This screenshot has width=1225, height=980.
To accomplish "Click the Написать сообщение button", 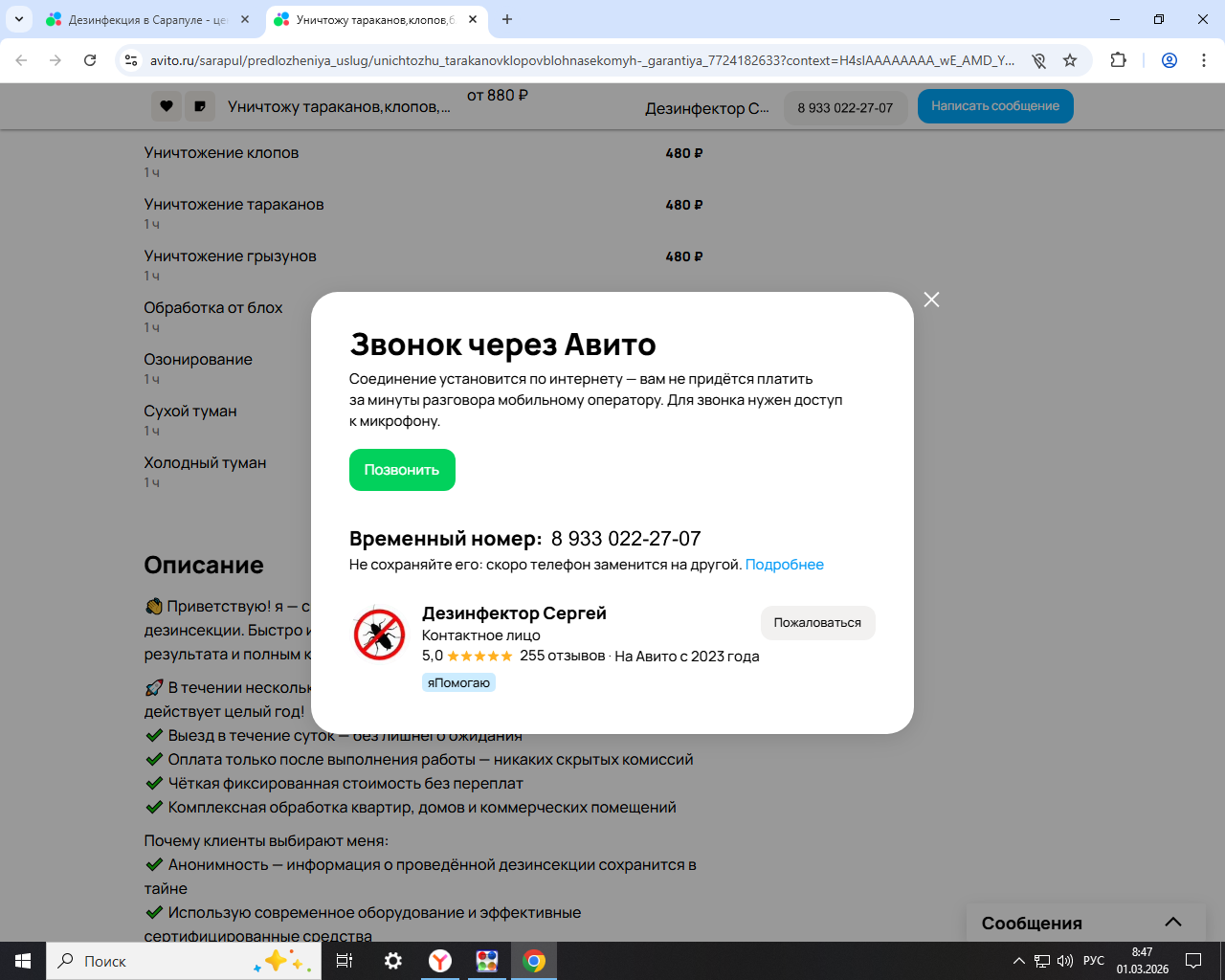I will click(x=995, y=106).
